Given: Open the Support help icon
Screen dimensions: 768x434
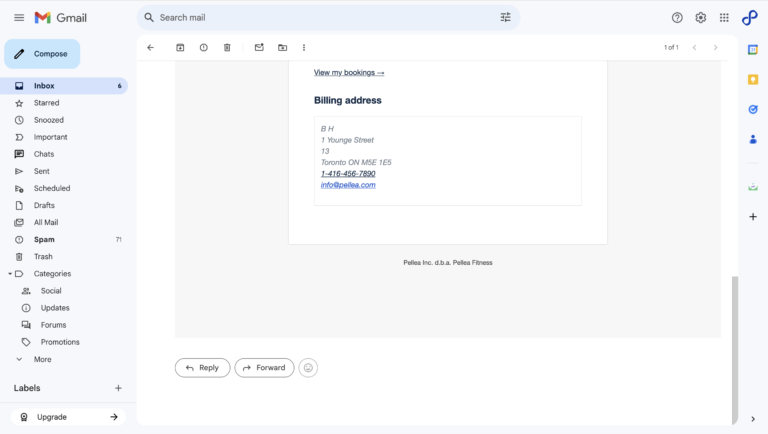Looking at the screenshot, I should click(677, 18).
